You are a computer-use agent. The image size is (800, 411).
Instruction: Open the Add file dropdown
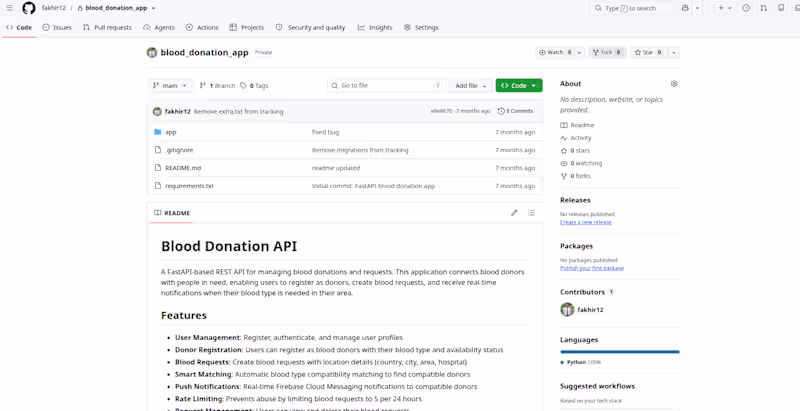coord(470,86)
